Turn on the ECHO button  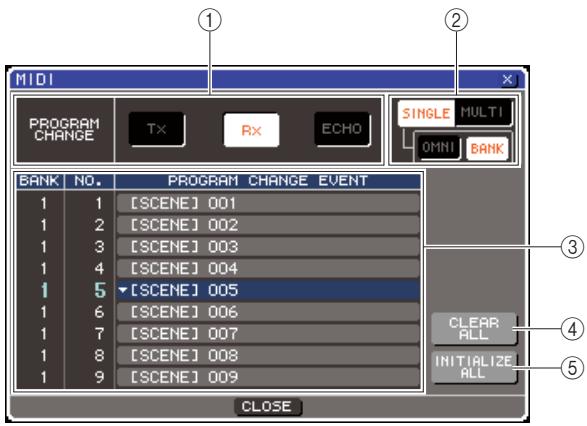pyautogui.click(x=342, y=129)
